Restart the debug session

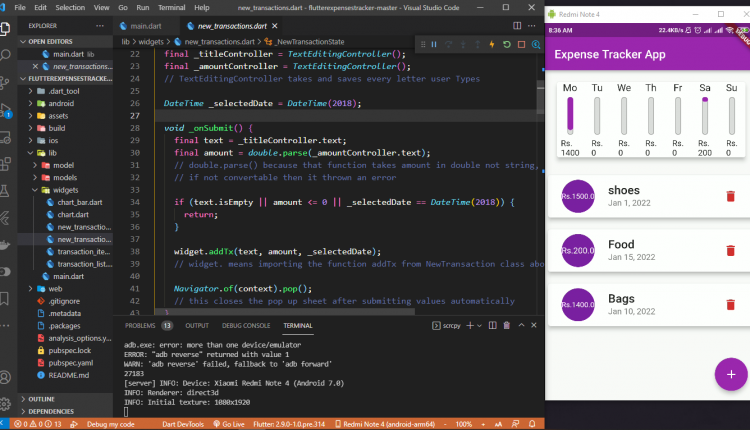[x=507, y=44]
